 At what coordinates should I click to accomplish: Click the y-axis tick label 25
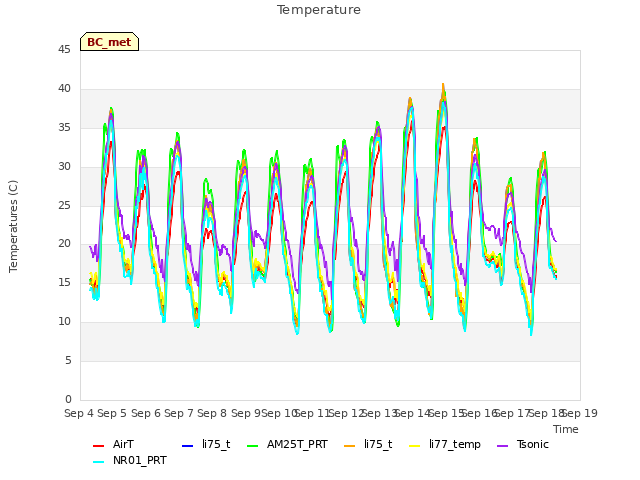click(x=64, y=205)
